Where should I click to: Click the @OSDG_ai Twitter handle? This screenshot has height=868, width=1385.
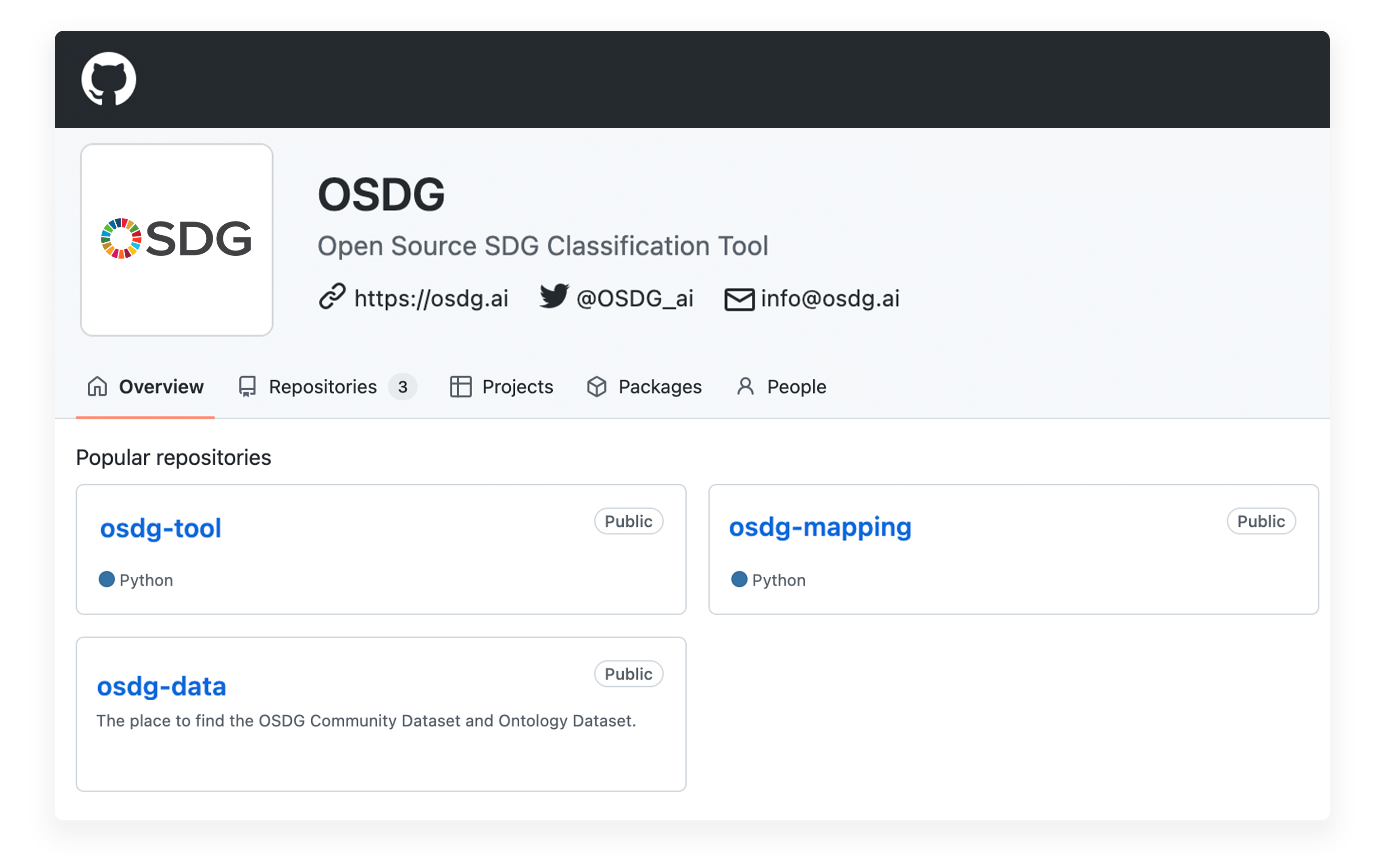[635, 298]
